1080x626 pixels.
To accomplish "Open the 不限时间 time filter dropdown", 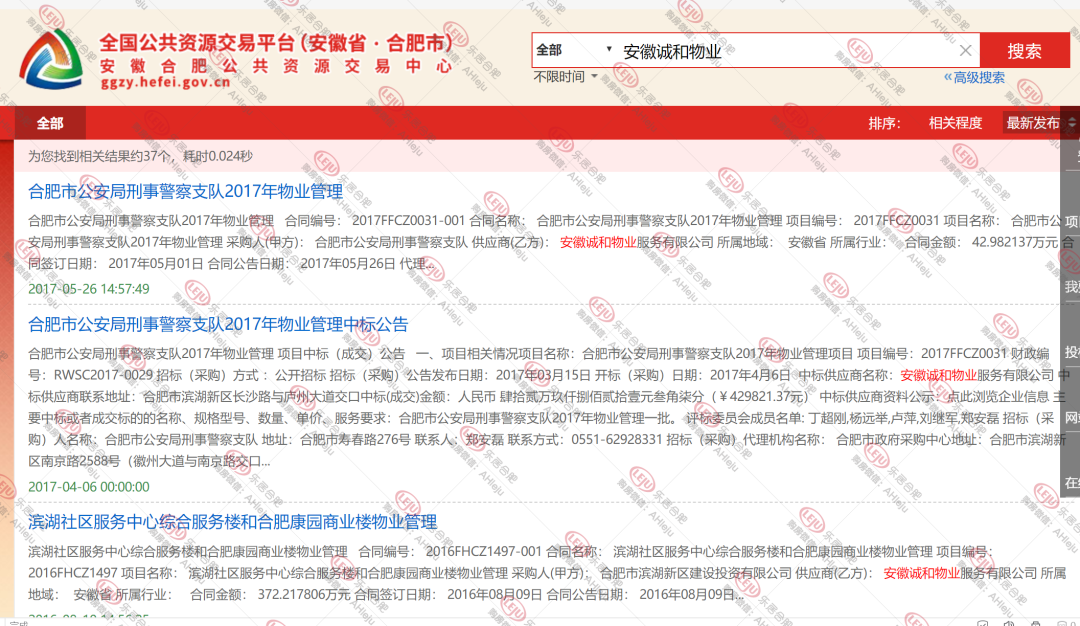I will click(x=565, y=76).
